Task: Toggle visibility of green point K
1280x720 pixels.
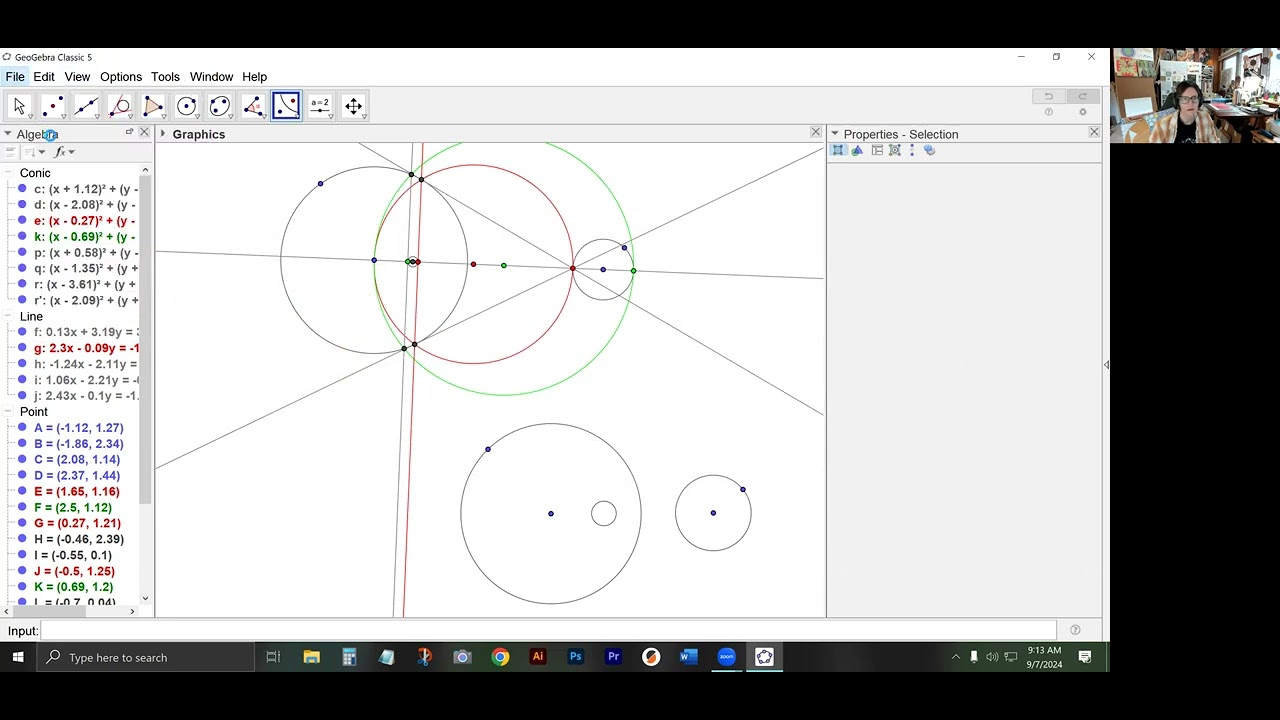Action: [22, 587]
